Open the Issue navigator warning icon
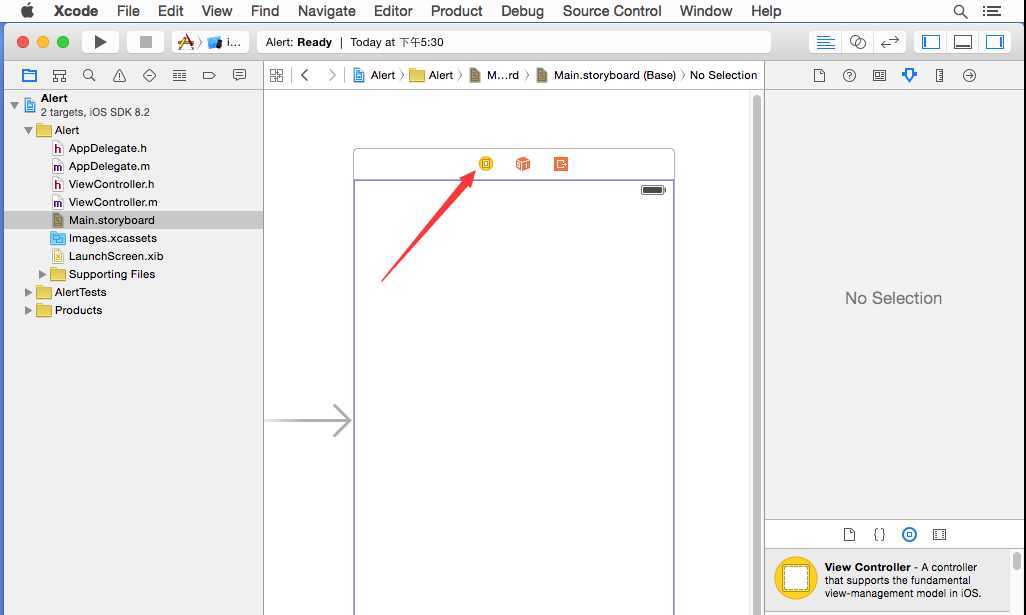Screen dimensions: 1026x615 click(x=119, y=75)
